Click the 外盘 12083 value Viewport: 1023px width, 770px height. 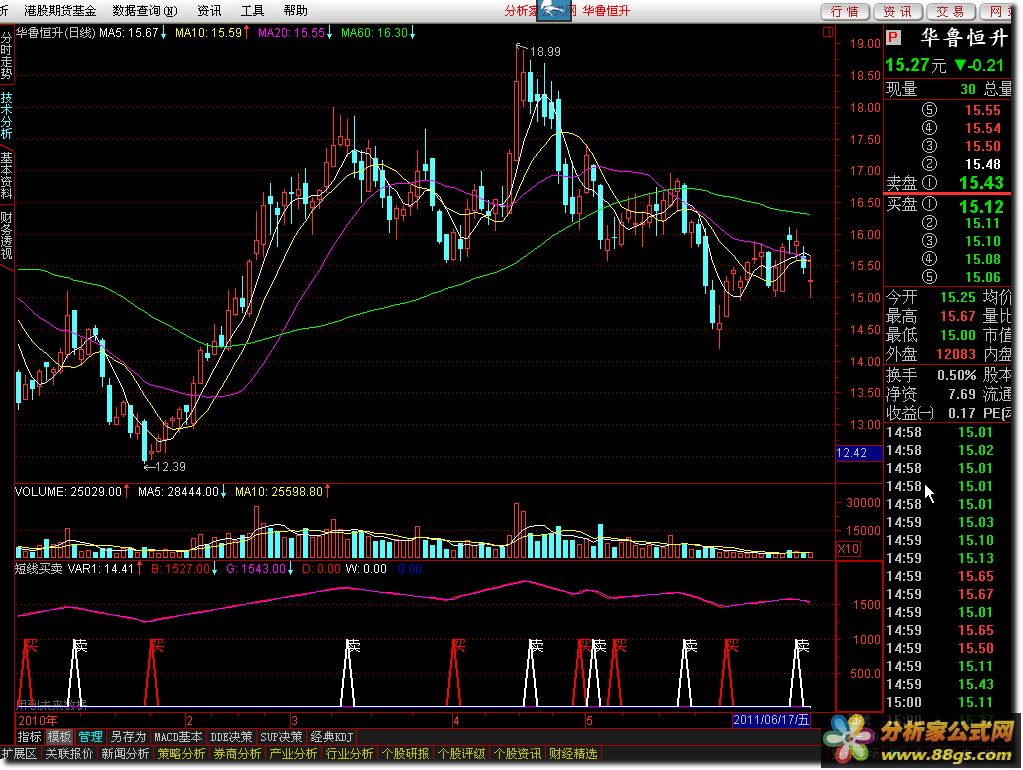[x=956, y=354]
